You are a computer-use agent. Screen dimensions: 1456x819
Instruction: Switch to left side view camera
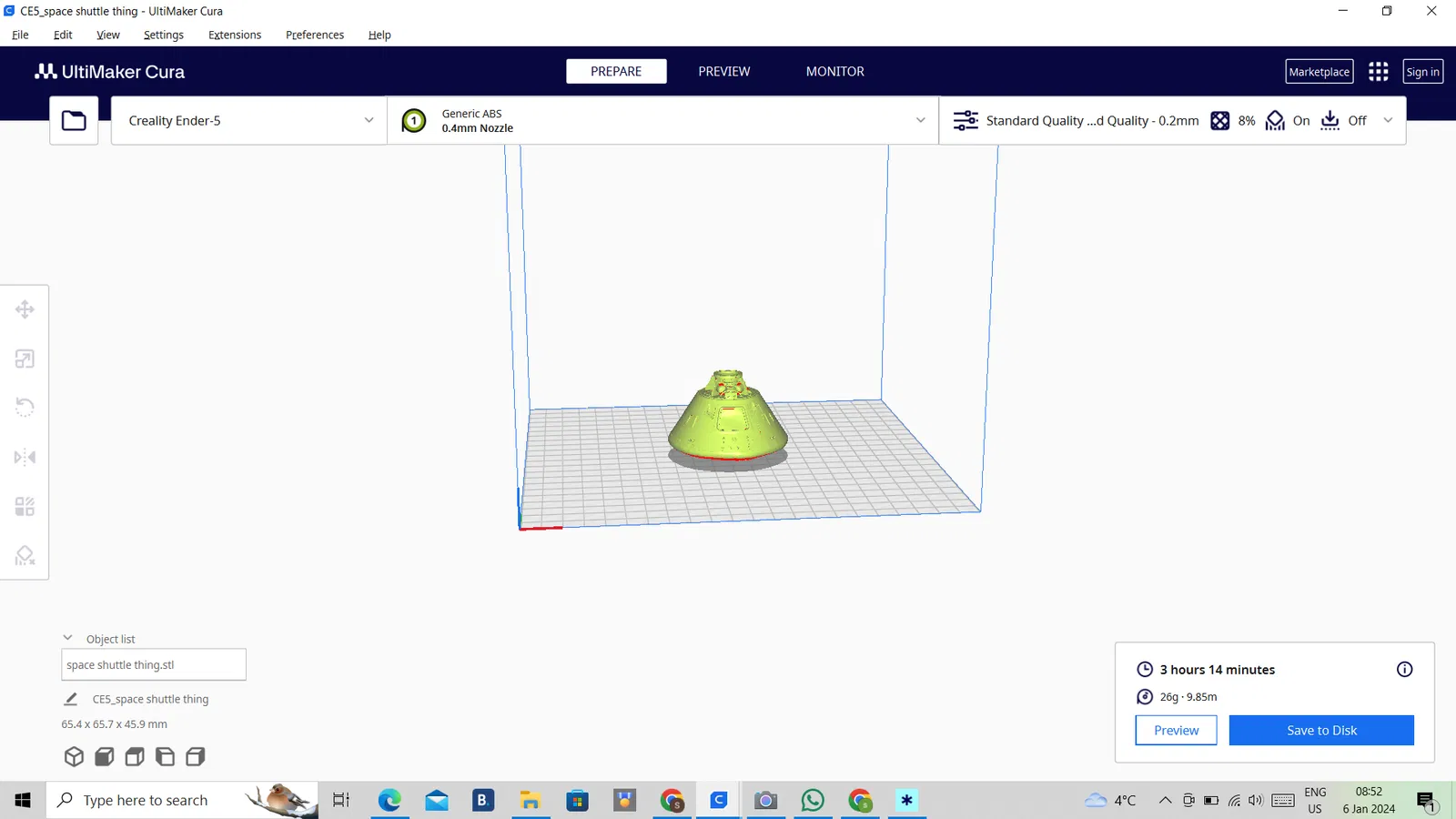[x=165, y=756]
